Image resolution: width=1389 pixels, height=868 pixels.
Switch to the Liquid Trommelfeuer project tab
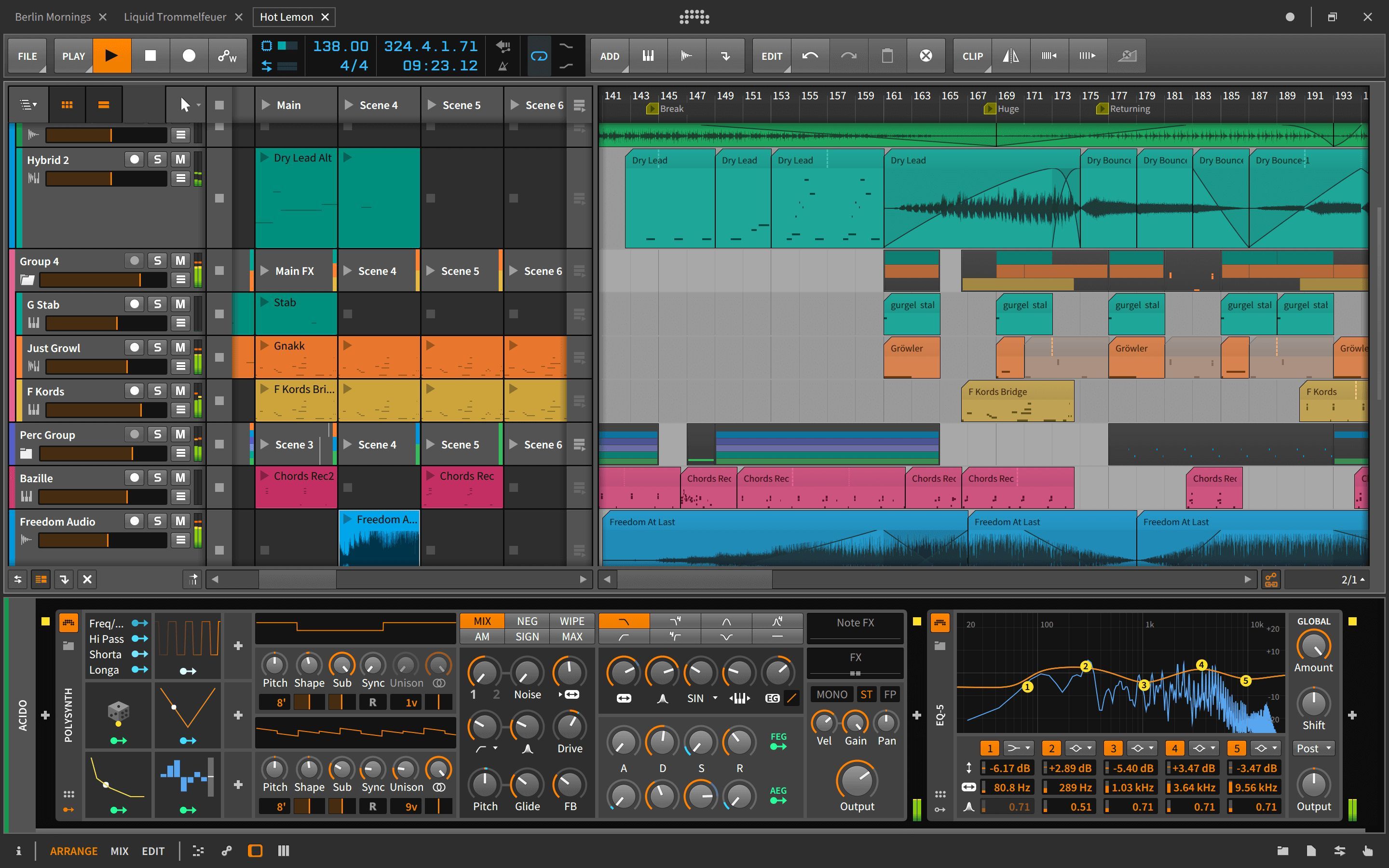tap(175, 17)
